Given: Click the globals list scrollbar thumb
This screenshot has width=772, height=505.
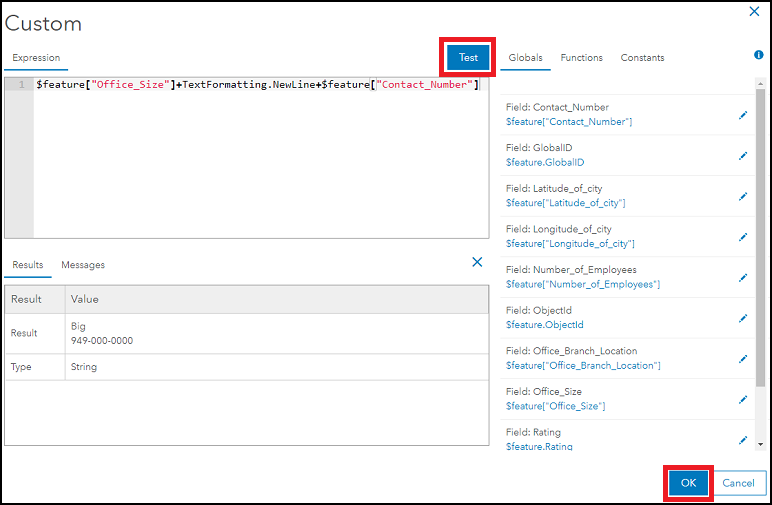Looking at the screenshot, I should click(761, 237).
